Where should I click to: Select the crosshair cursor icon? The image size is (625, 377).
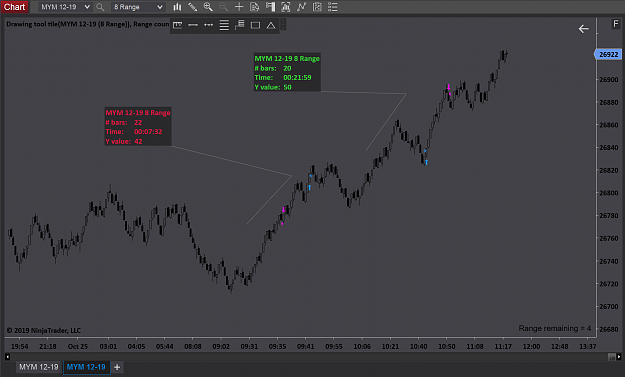[239, 7]
